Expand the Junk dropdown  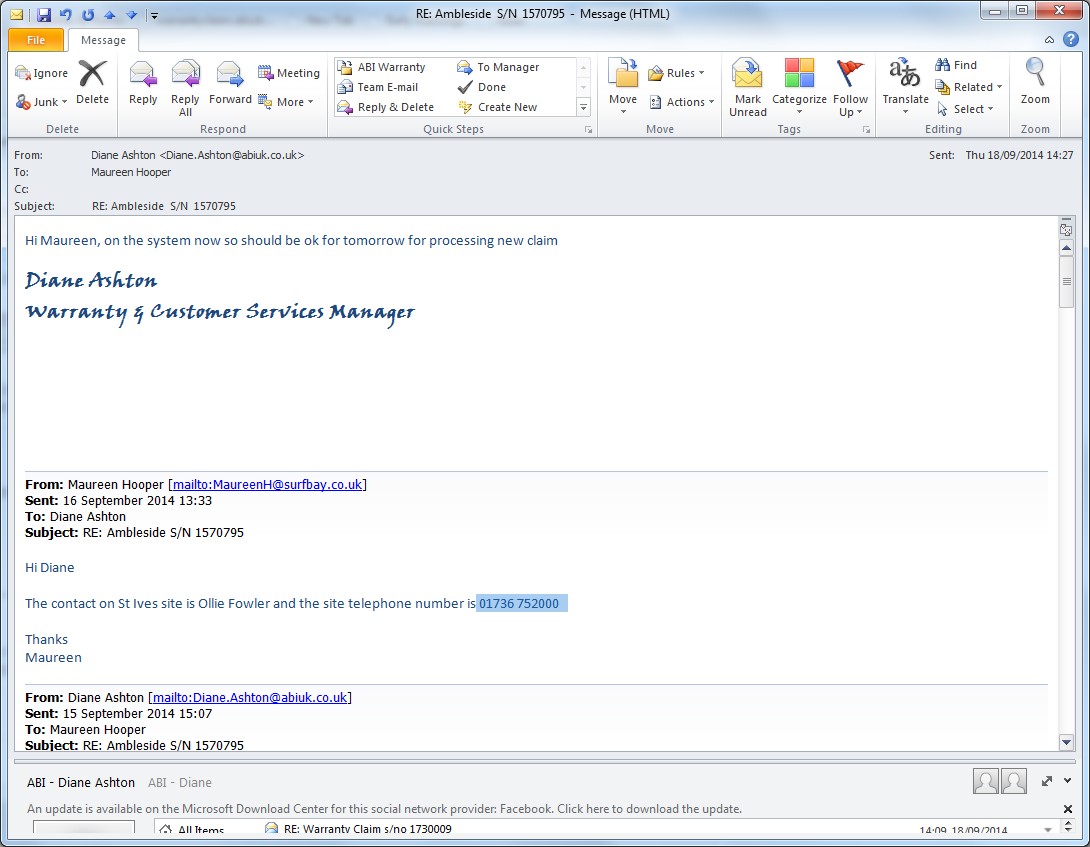coord(42,102)
